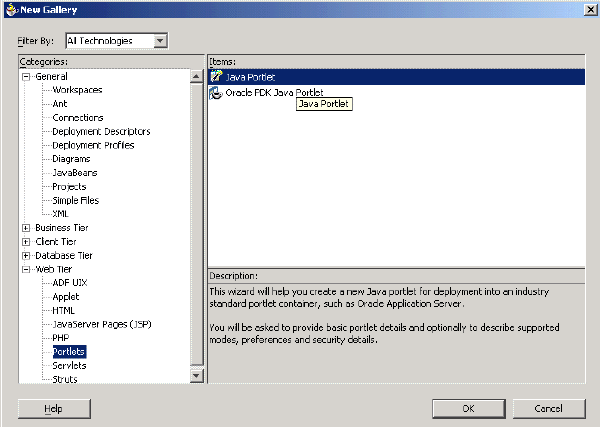Click the Java Portlet item text

click(250, 77)
